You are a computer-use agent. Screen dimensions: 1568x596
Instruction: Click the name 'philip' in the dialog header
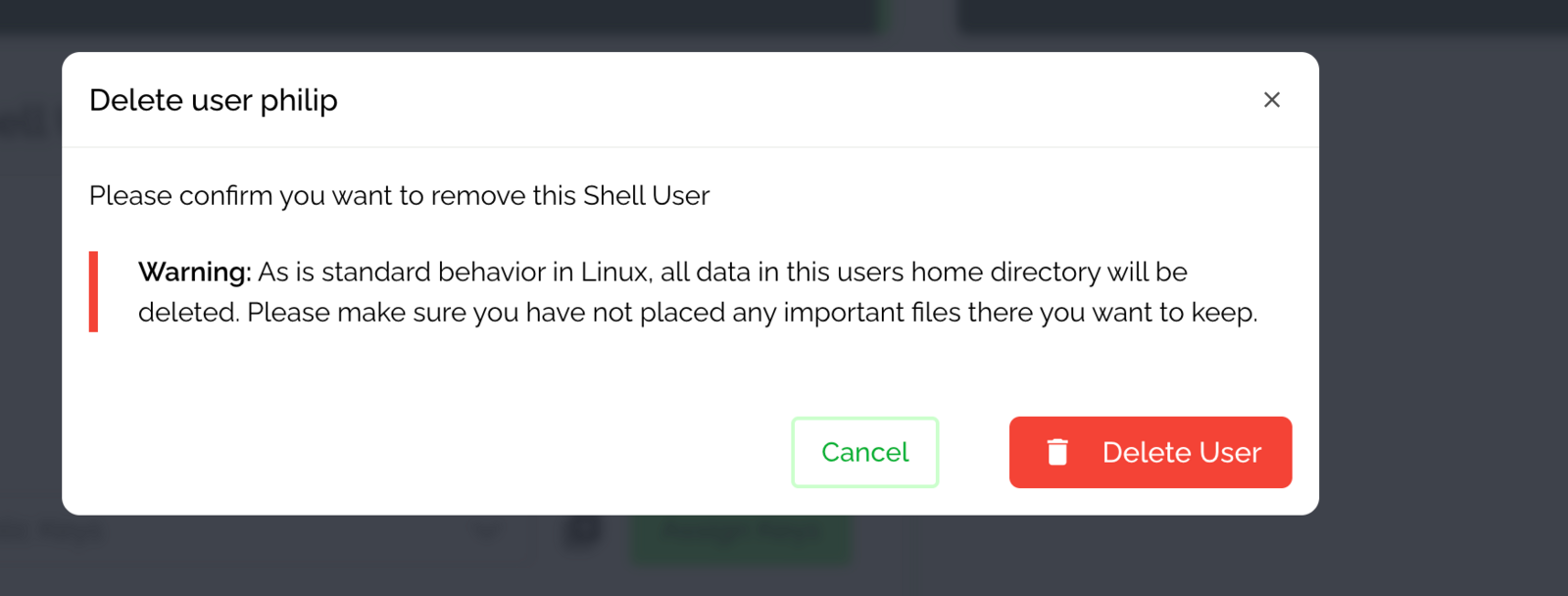point(299,100)
